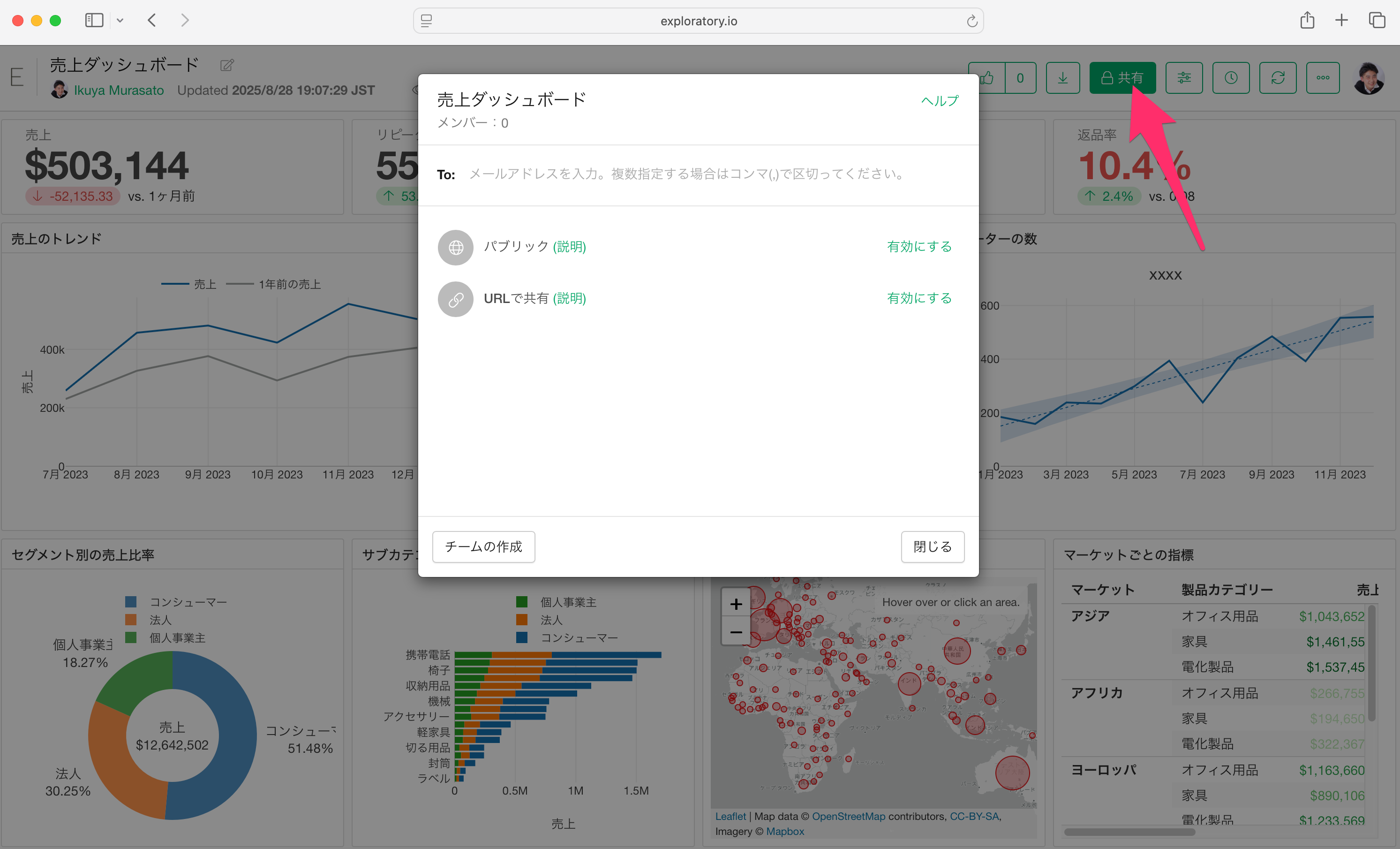
Task: Click the public sharing globe icon
Action: coord(455,247)
